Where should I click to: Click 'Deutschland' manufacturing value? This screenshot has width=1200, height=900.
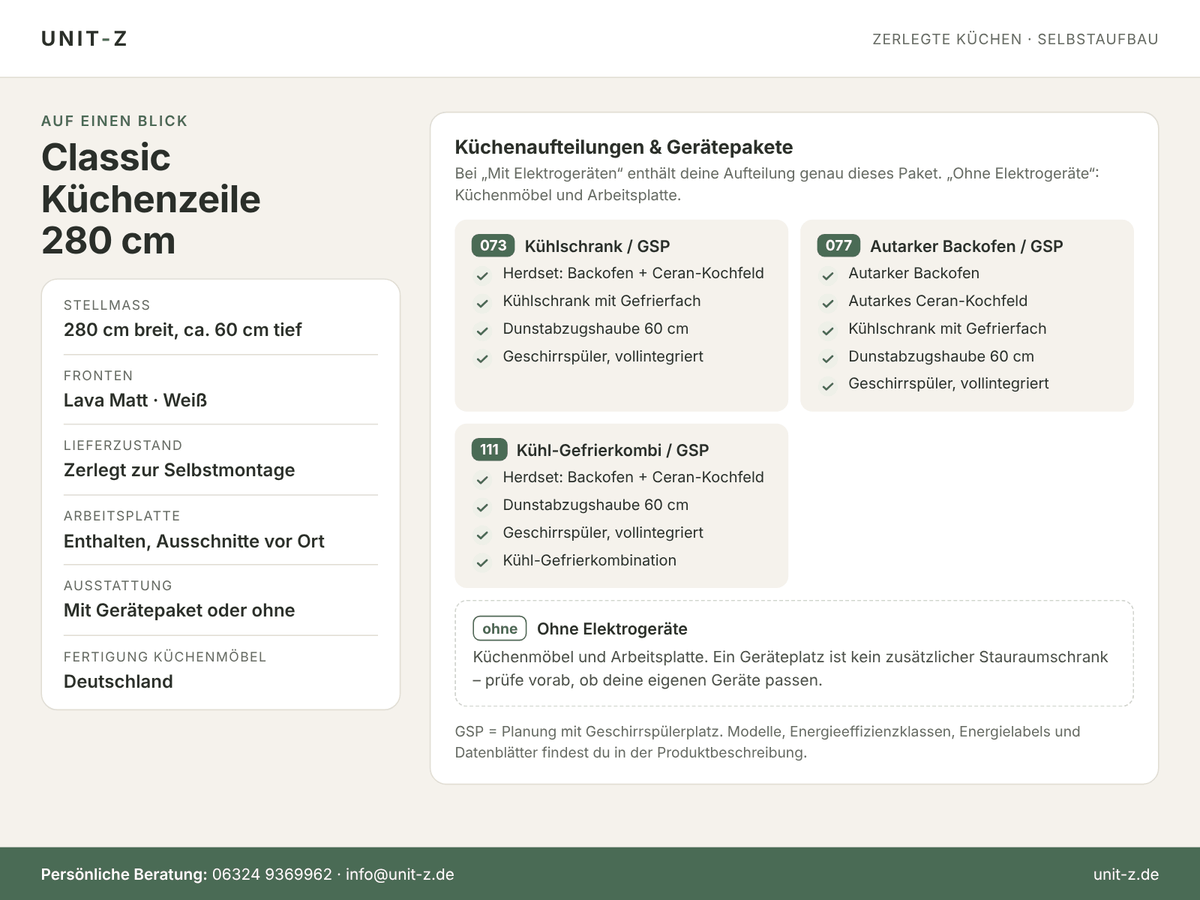(118, 681)
